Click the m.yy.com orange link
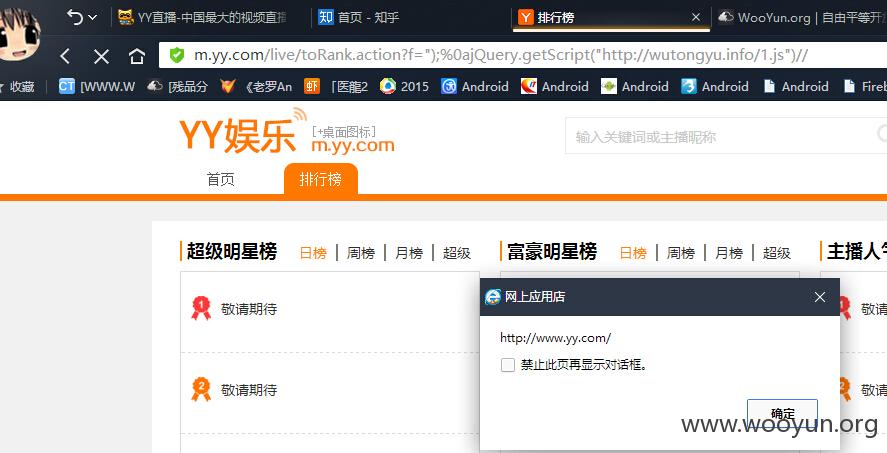This screenshot has width=887, height=453. [x=352, y=146]
